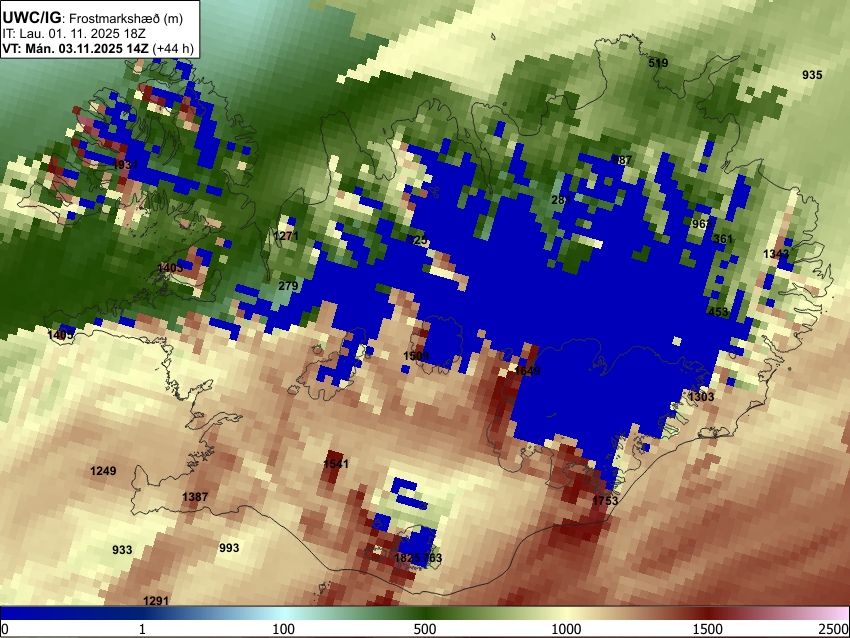Click the 1249 value label
850x638 pixels.
click(103, 471)
